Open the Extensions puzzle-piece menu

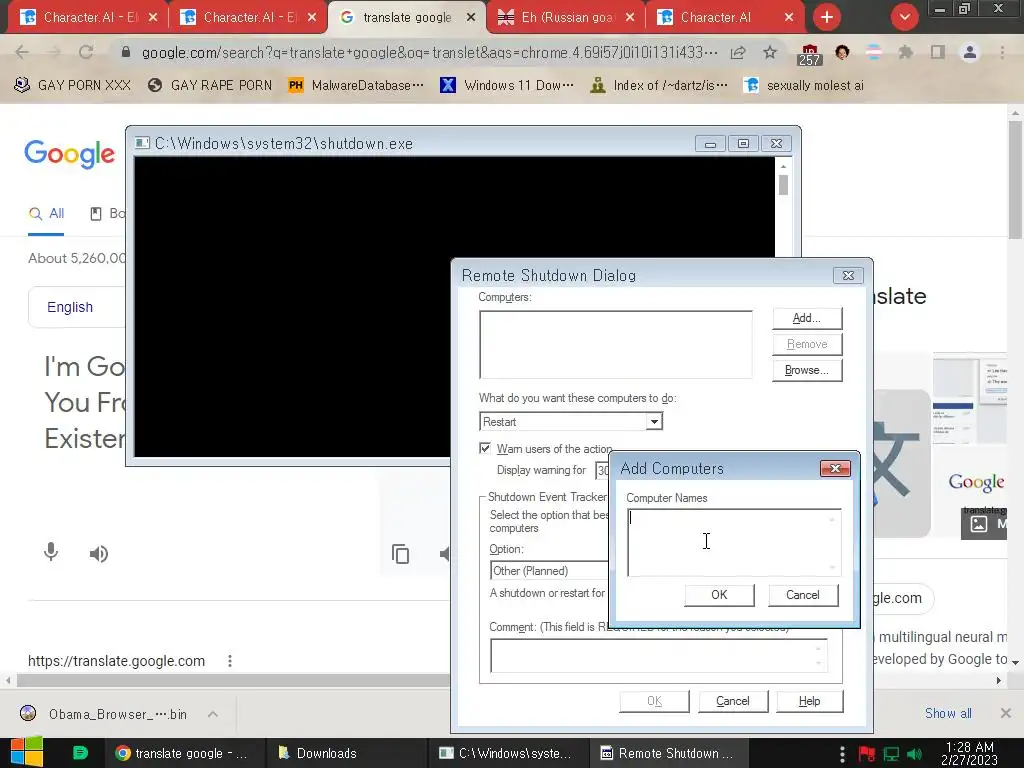(905, 52)
